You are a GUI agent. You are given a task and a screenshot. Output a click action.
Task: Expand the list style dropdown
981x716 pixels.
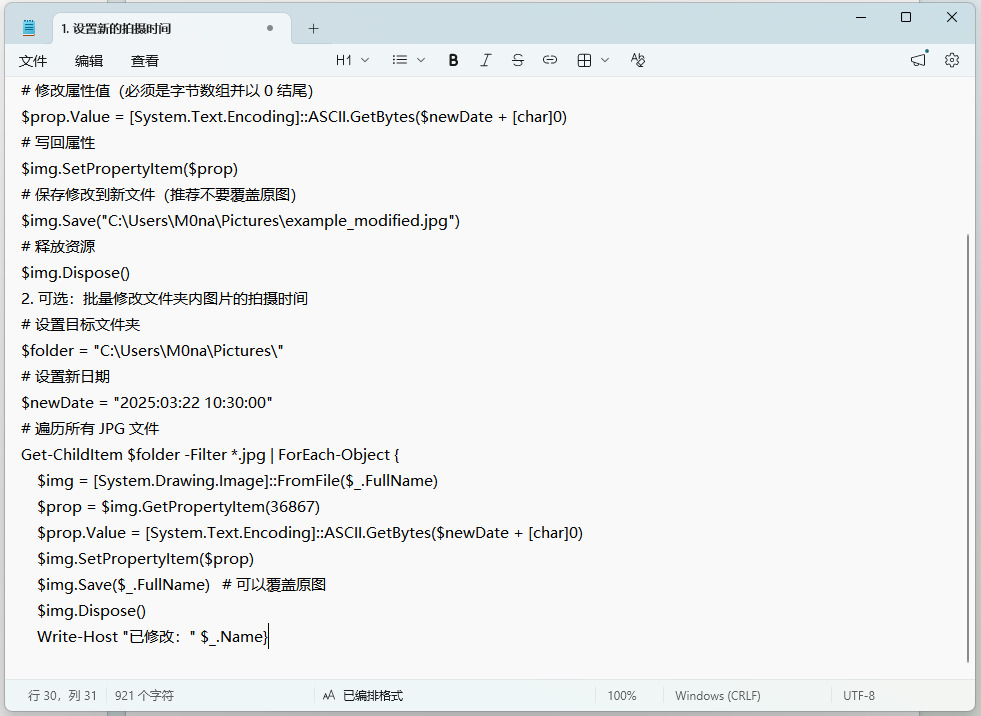tap(409, 60)
